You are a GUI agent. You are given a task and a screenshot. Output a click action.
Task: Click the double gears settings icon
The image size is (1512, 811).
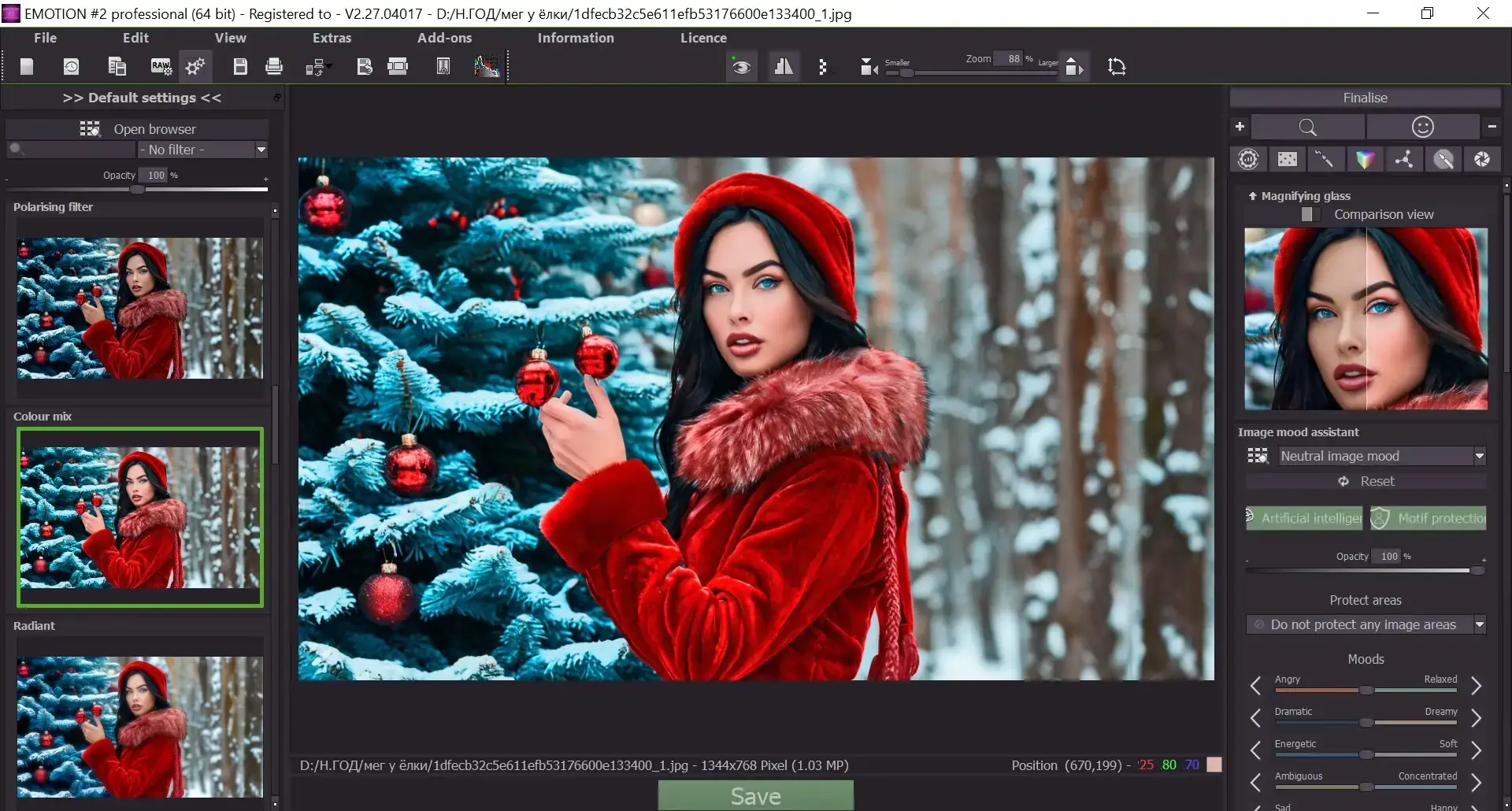[x=195, y=67]
